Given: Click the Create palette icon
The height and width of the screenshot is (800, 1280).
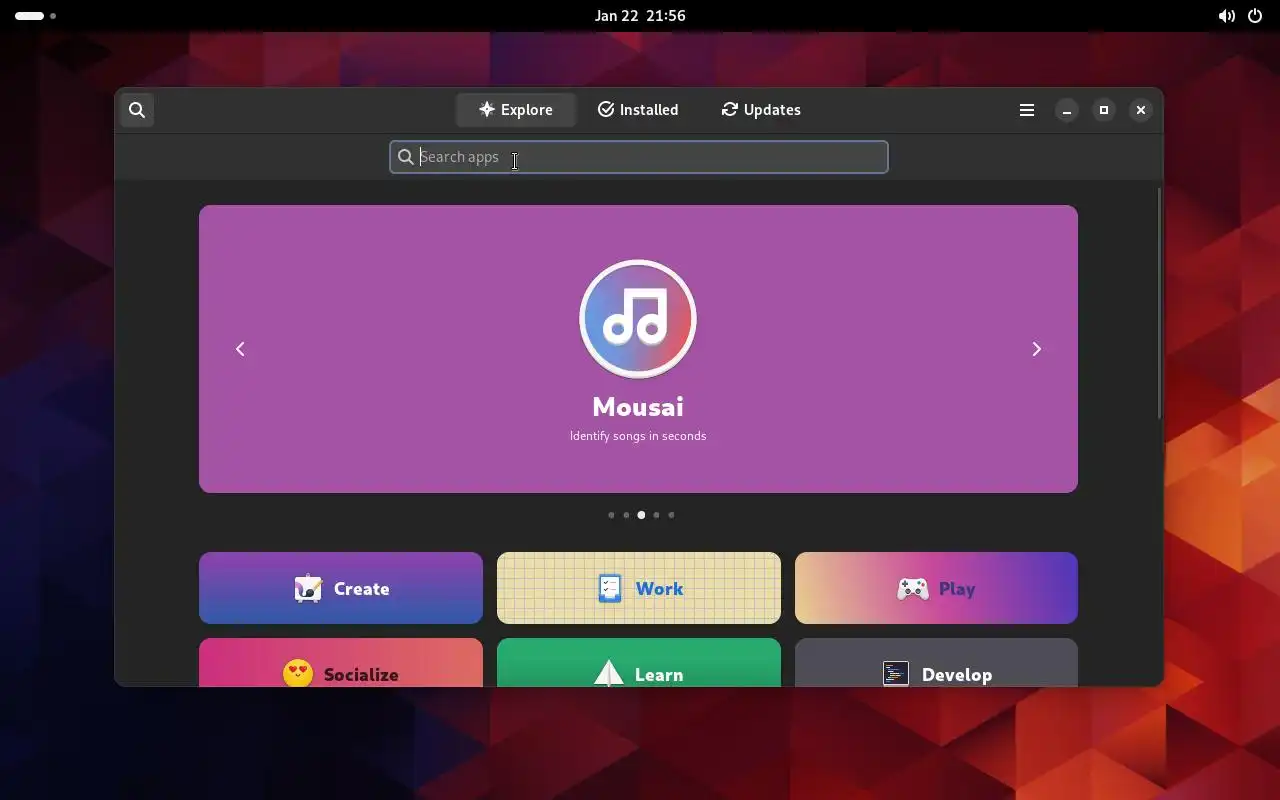Looking at the screenshot, I should tap(308, 588).
